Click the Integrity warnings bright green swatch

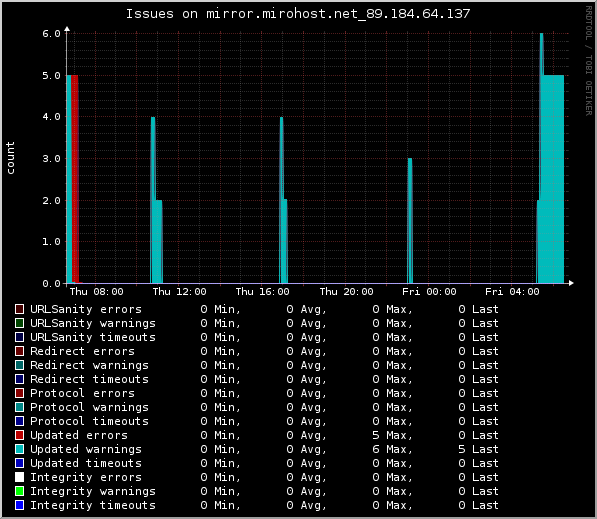point(19,491)
